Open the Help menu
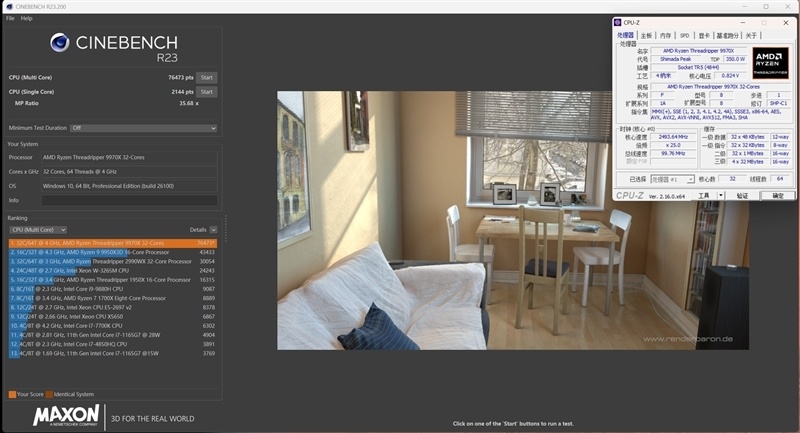Viewport: 800px width, 433px height. [27, 18]
